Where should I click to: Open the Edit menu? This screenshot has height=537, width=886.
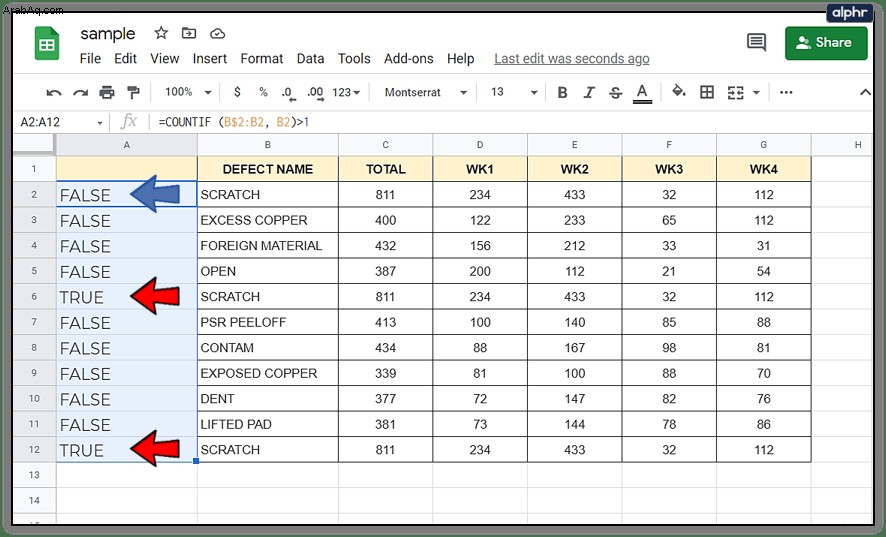click(x=125, y=59)
